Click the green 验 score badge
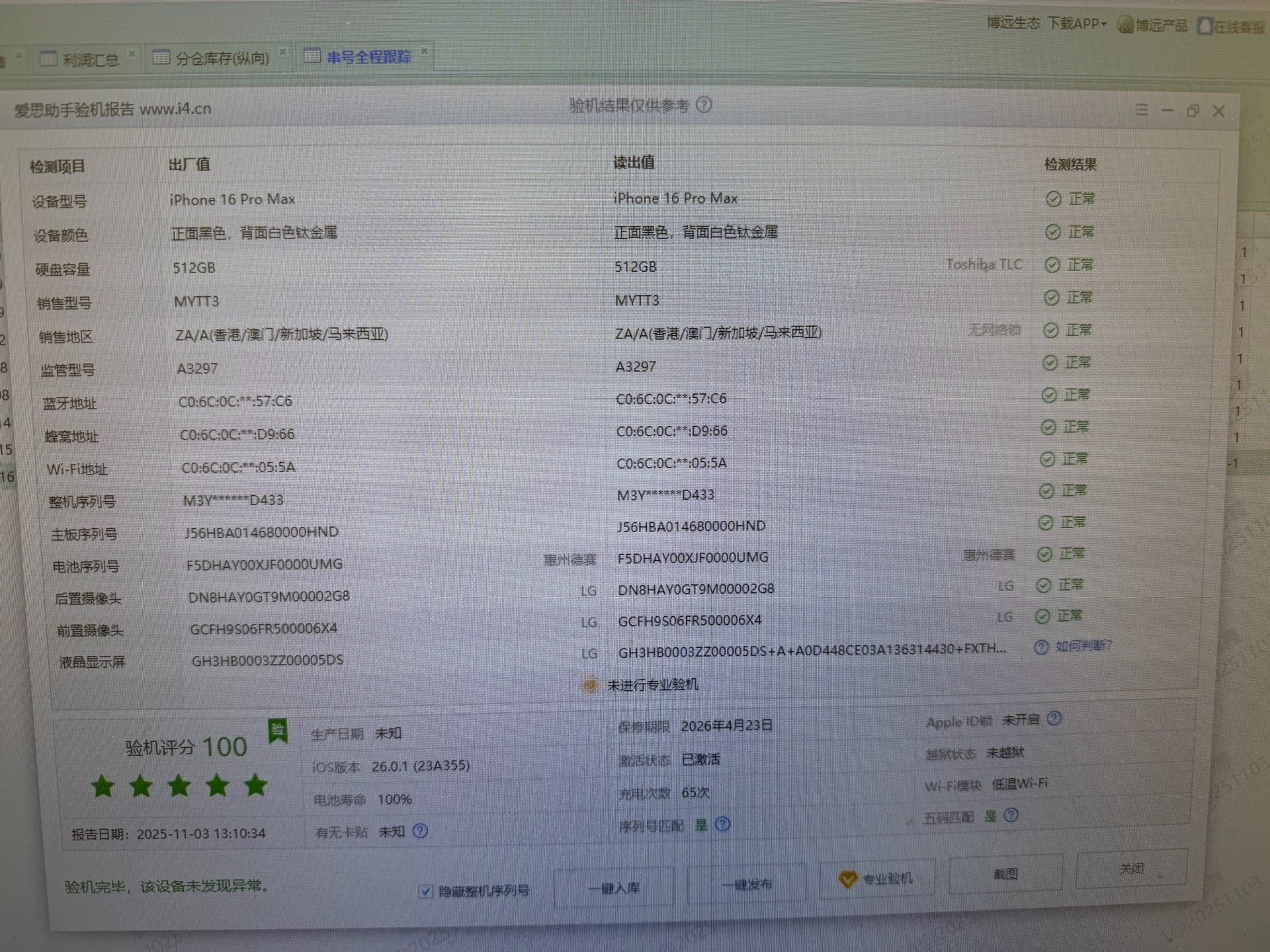Image resolution: width=1270 pixels, height=952 pixels. 278,731
